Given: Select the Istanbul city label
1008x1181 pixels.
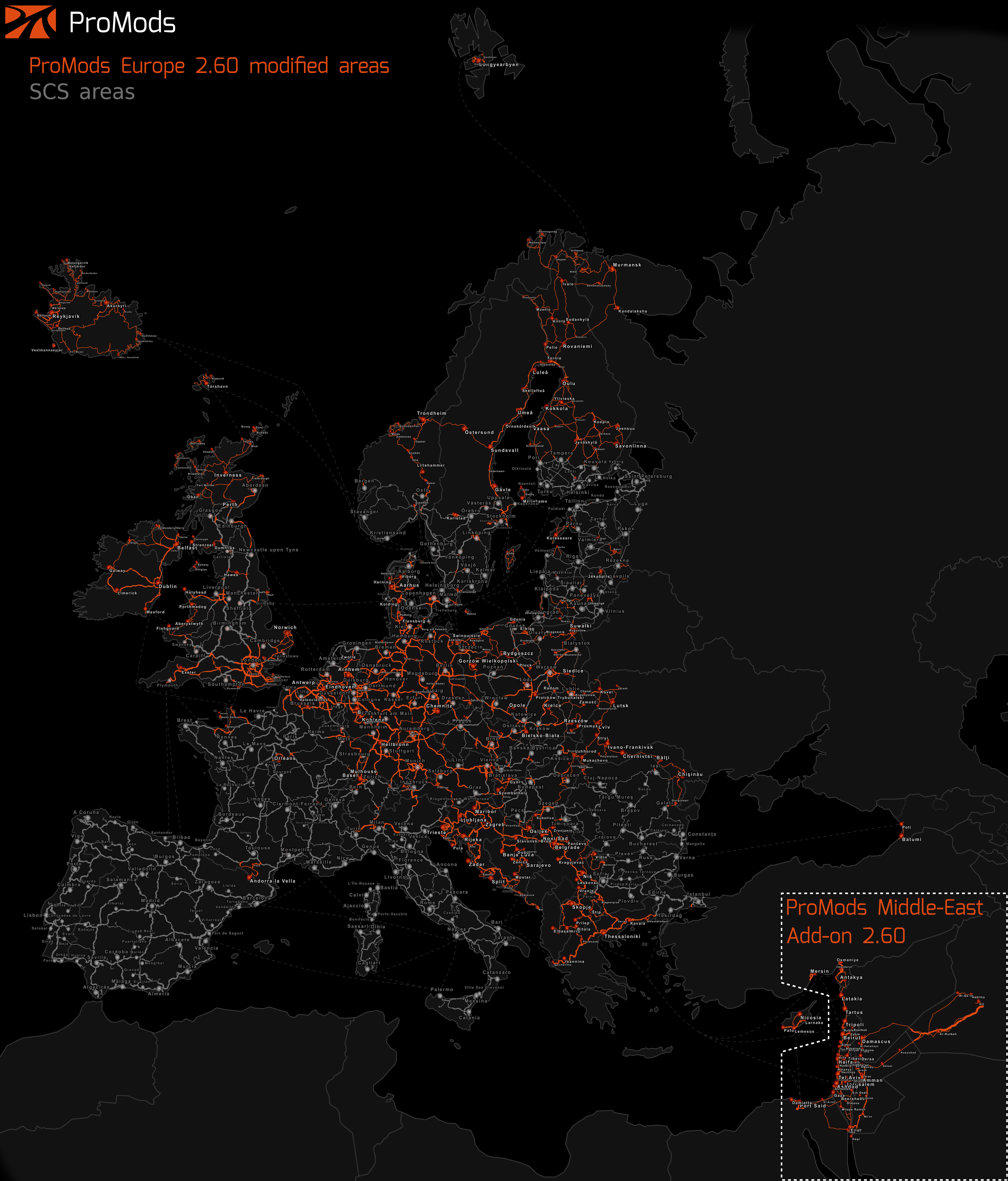Looking at the screenshot, I should [698, 894].
